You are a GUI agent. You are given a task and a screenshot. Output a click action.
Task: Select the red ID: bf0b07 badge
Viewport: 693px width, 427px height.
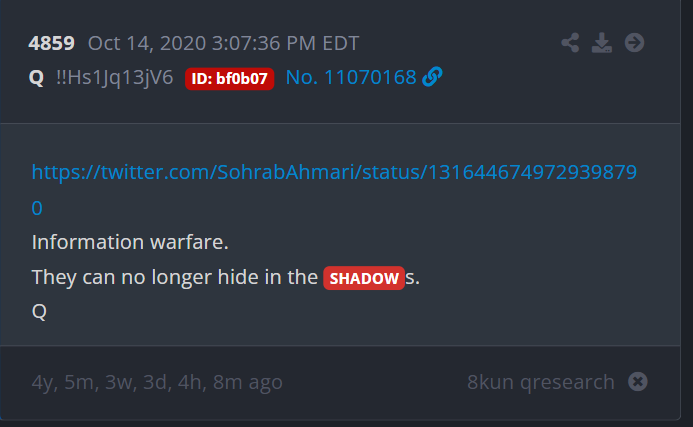tap(229, 79)
